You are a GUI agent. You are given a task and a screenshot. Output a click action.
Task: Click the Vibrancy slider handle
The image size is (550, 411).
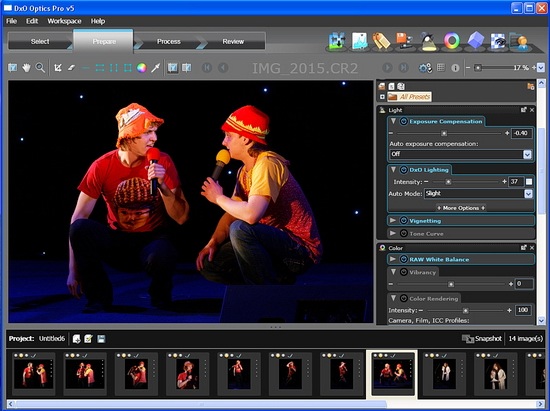451,284
